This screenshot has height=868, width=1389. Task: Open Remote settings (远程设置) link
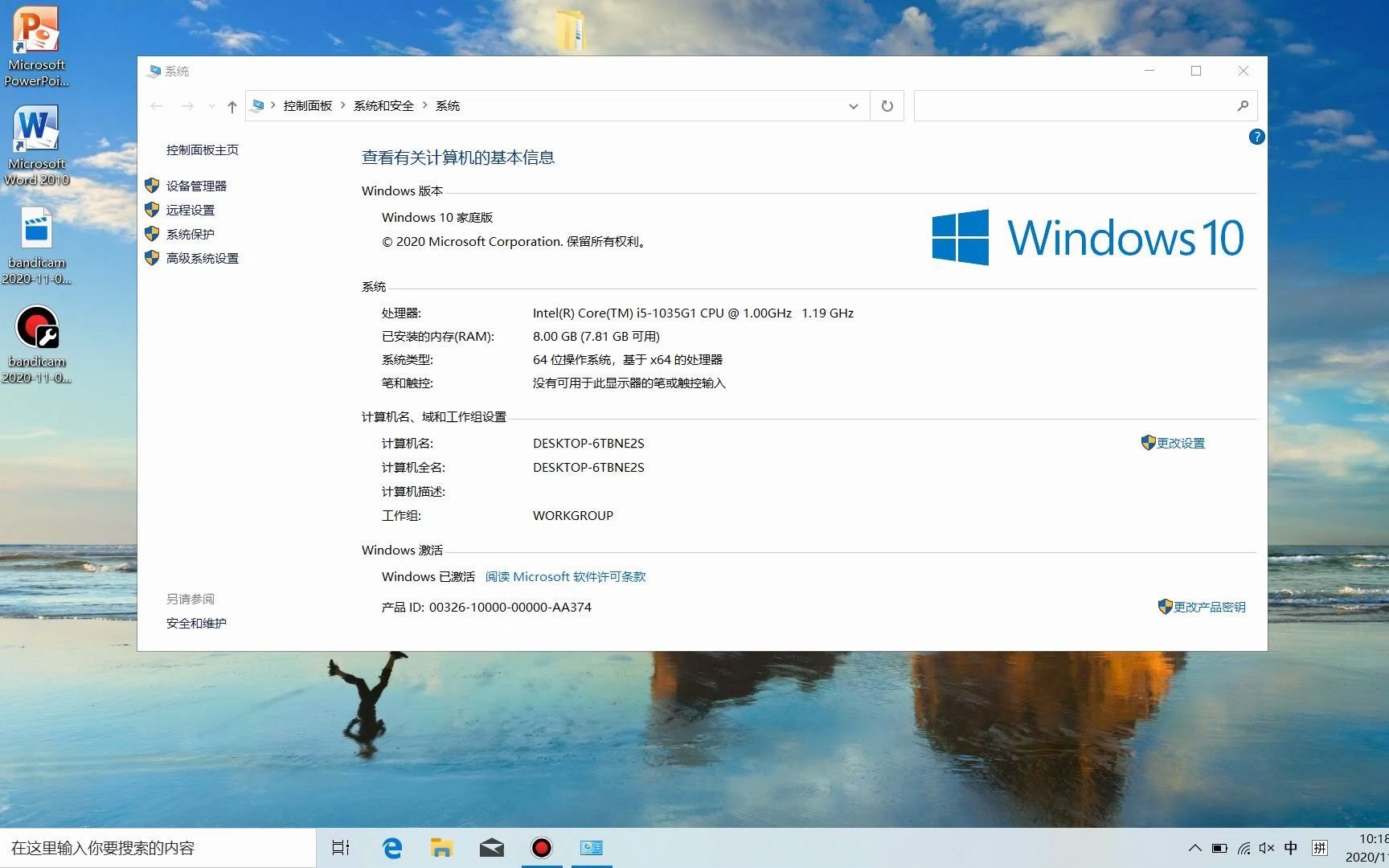[x=191, y=210]
